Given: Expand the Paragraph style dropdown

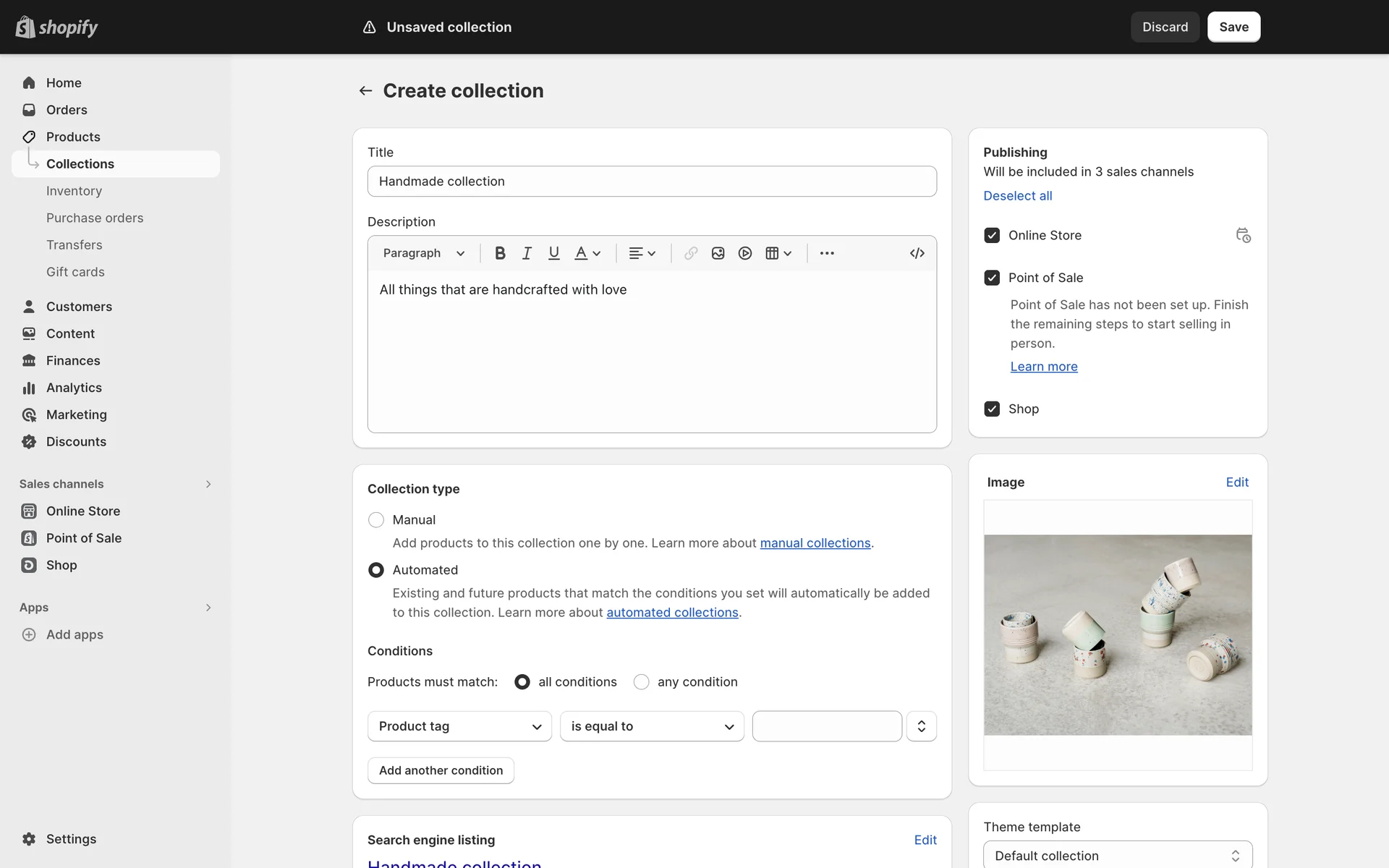Looking at the screenshot, I should click(x=423, y=253).
